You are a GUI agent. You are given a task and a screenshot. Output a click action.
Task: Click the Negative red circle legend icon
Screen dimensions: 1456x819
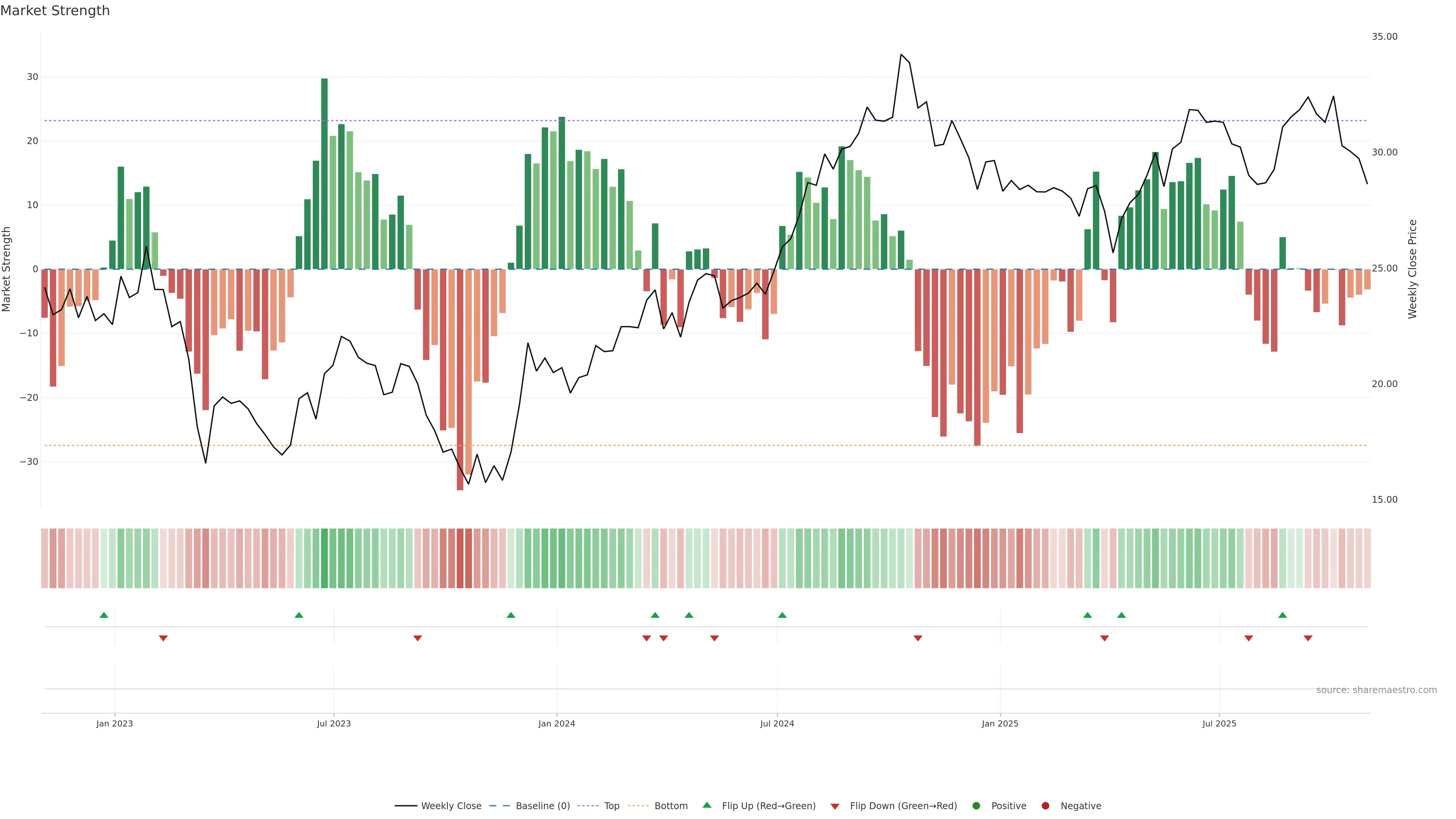tap(1045, 805)
